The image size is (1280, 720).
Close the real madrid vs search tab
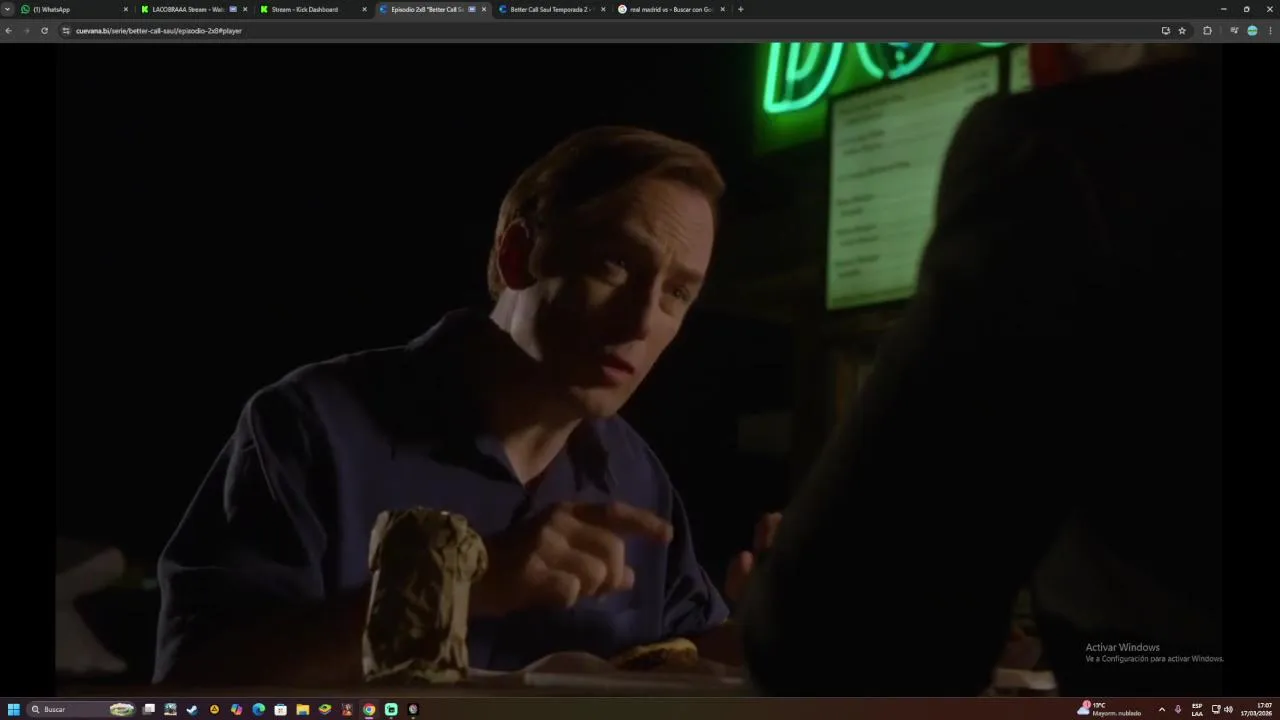coord(722,9)
